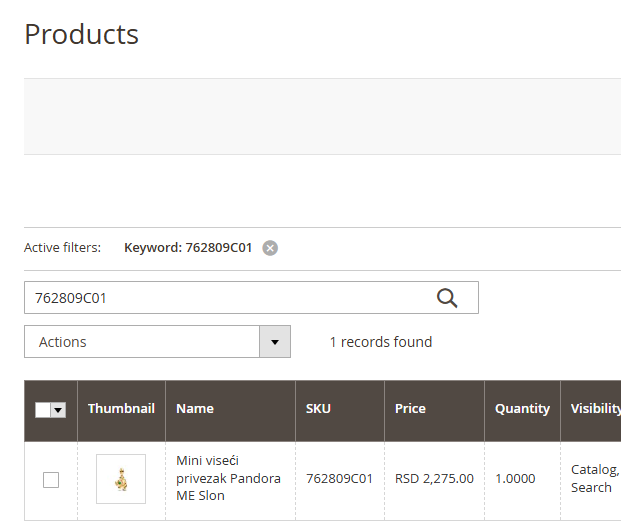
Task: Expand the header mass-select dropdown arrow
Action: coord(59,409)
